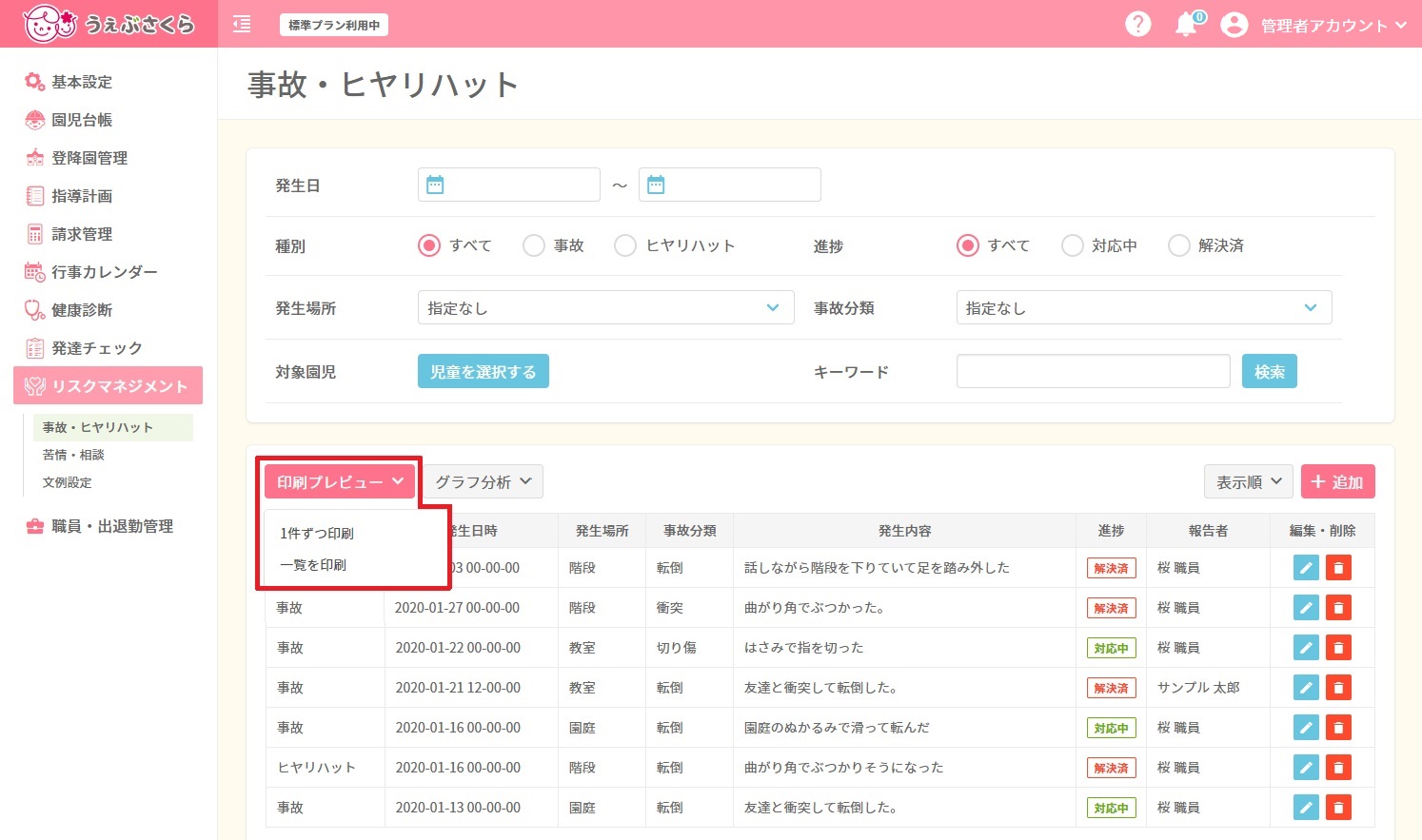The image size is (1422, 840).
Task: Click the admin account avatar icon
Action: click(x=1234, y=25)
